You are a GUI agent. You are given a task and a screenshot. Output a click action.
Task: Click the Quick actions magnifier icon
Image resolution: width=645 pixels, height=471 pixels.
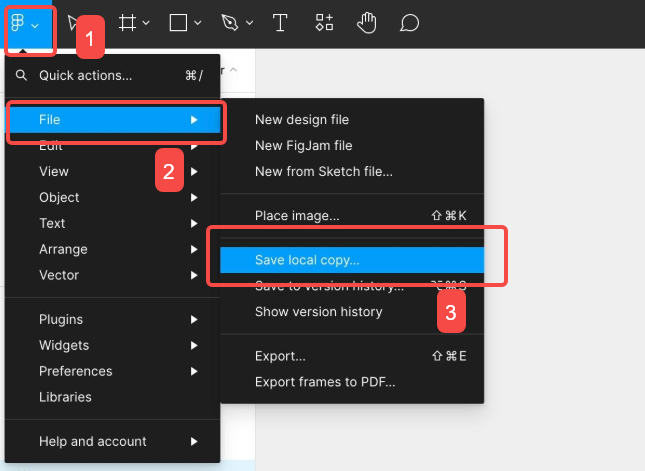click(21, 75)
